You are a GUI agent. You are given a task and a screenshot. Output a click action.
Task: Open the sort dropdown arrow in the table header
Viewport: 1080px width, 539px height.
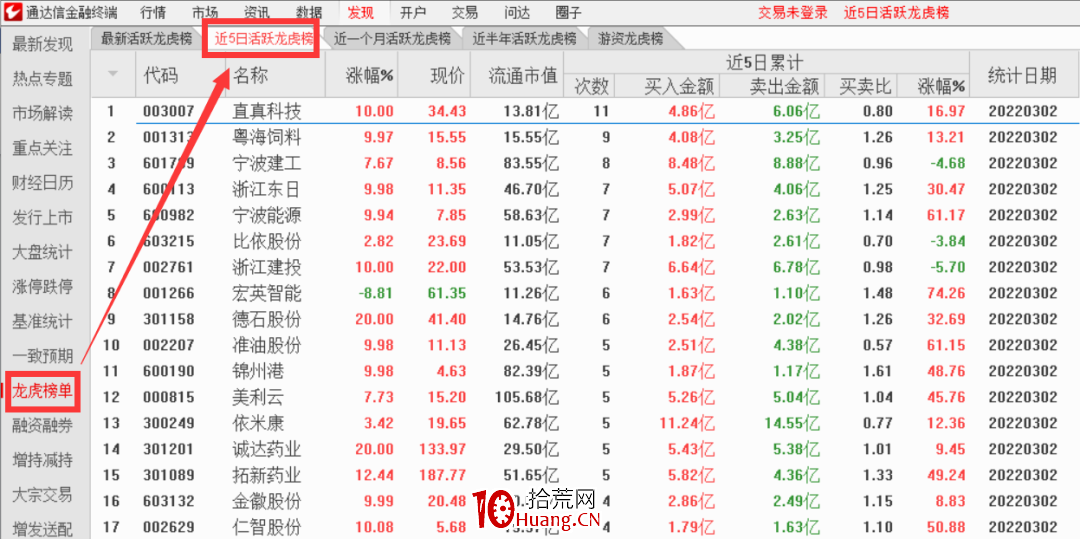[x=113, y=73]
